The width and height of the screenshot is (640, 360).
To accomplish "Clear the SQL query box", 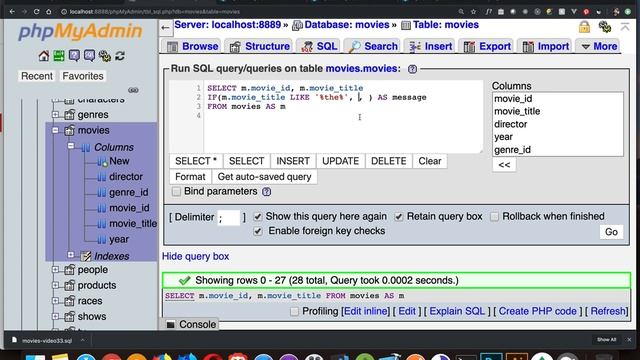I will tap(430, 161).
